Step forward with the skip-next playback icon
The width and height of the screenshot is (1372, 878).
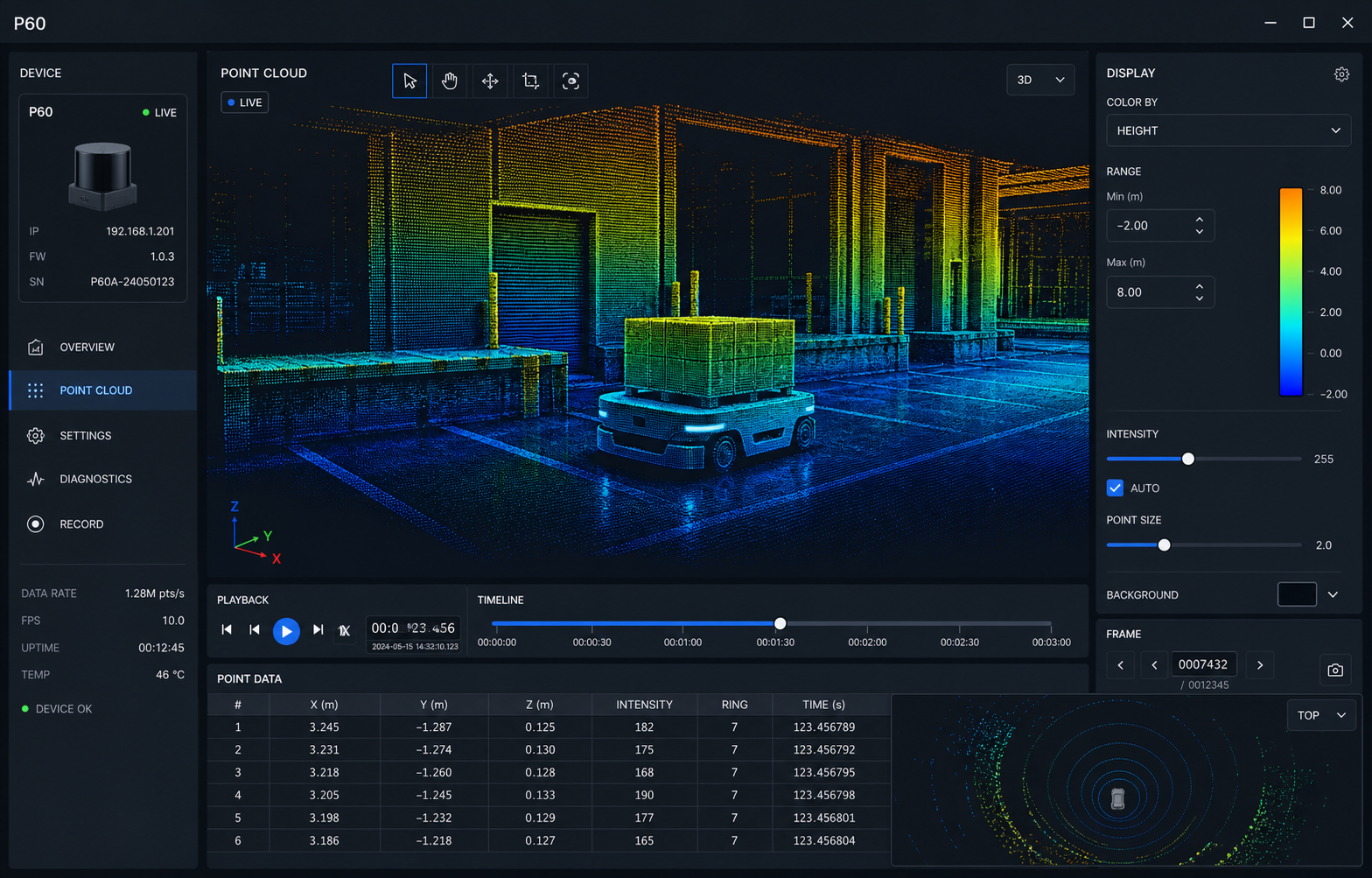pyautogui.click(x=318, y=629)
